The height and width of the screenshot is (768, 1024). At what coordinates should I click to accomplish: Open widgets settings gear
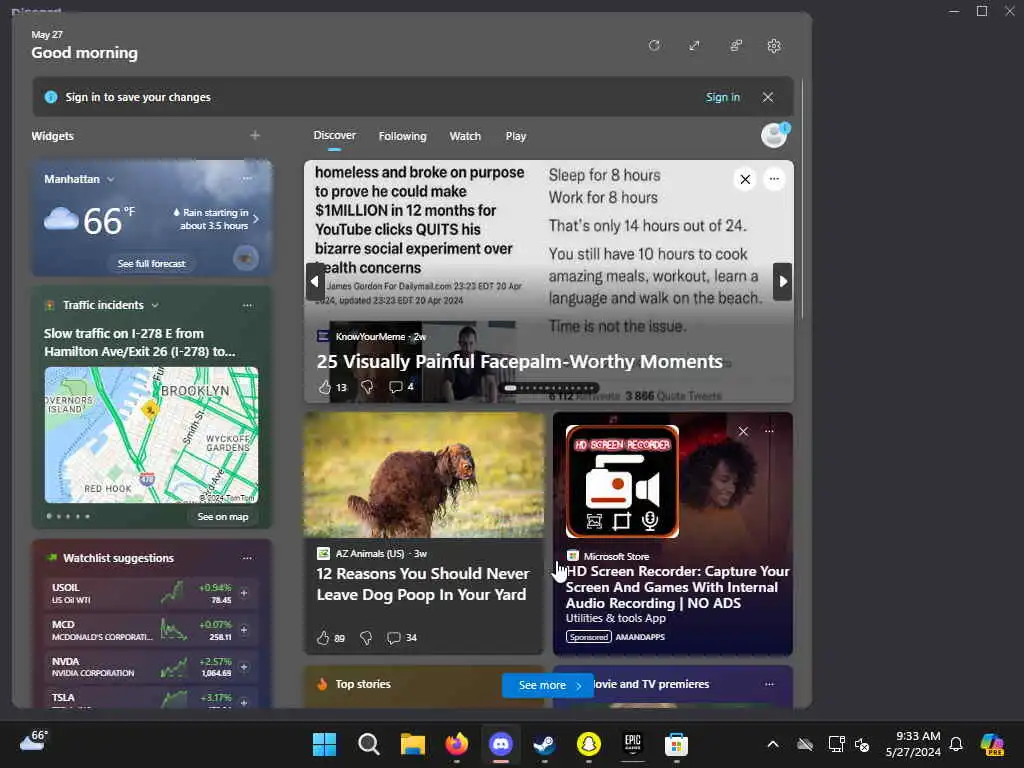tap(774, 46)
